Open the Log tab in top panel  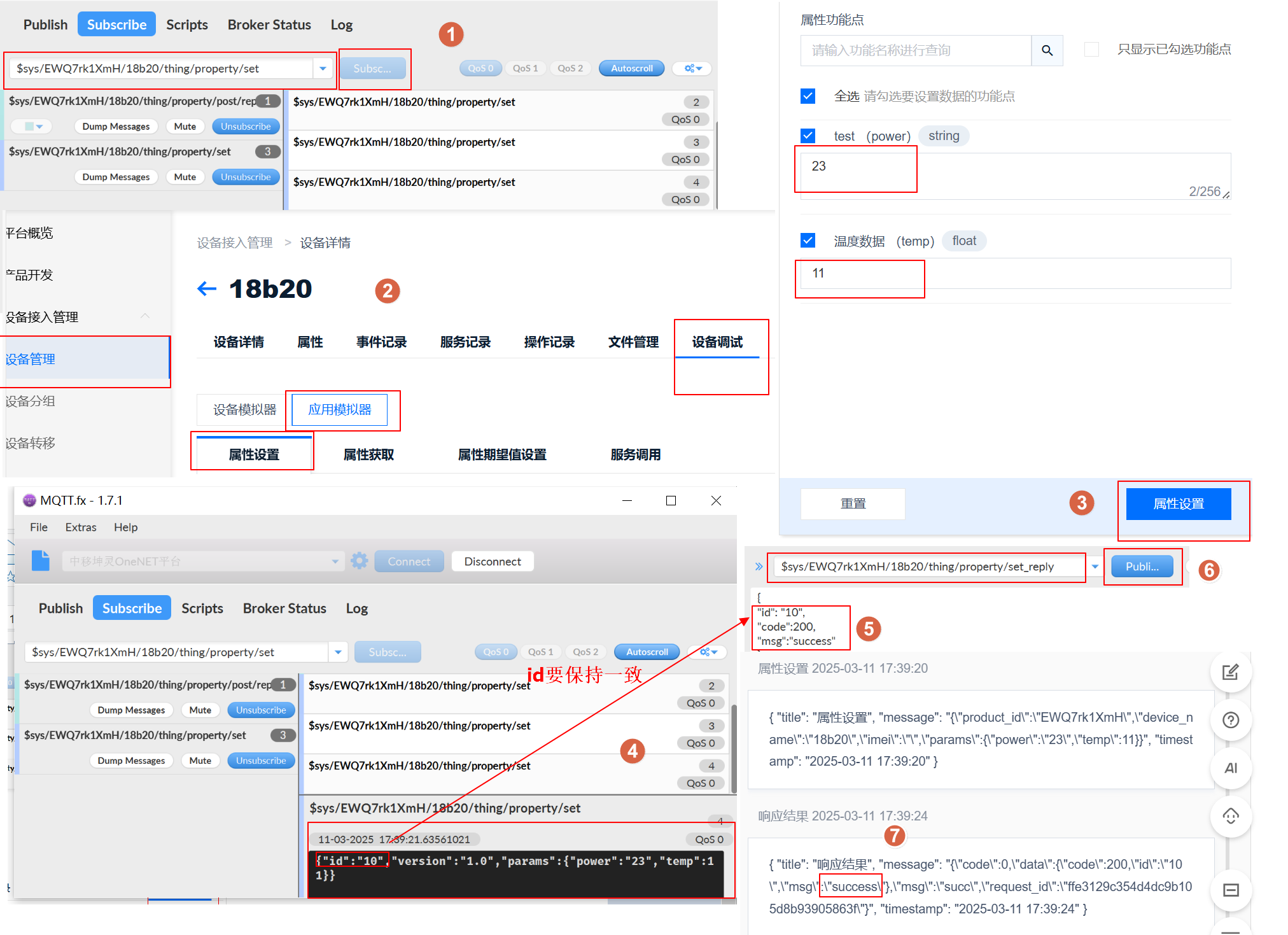tap(341, 24)
